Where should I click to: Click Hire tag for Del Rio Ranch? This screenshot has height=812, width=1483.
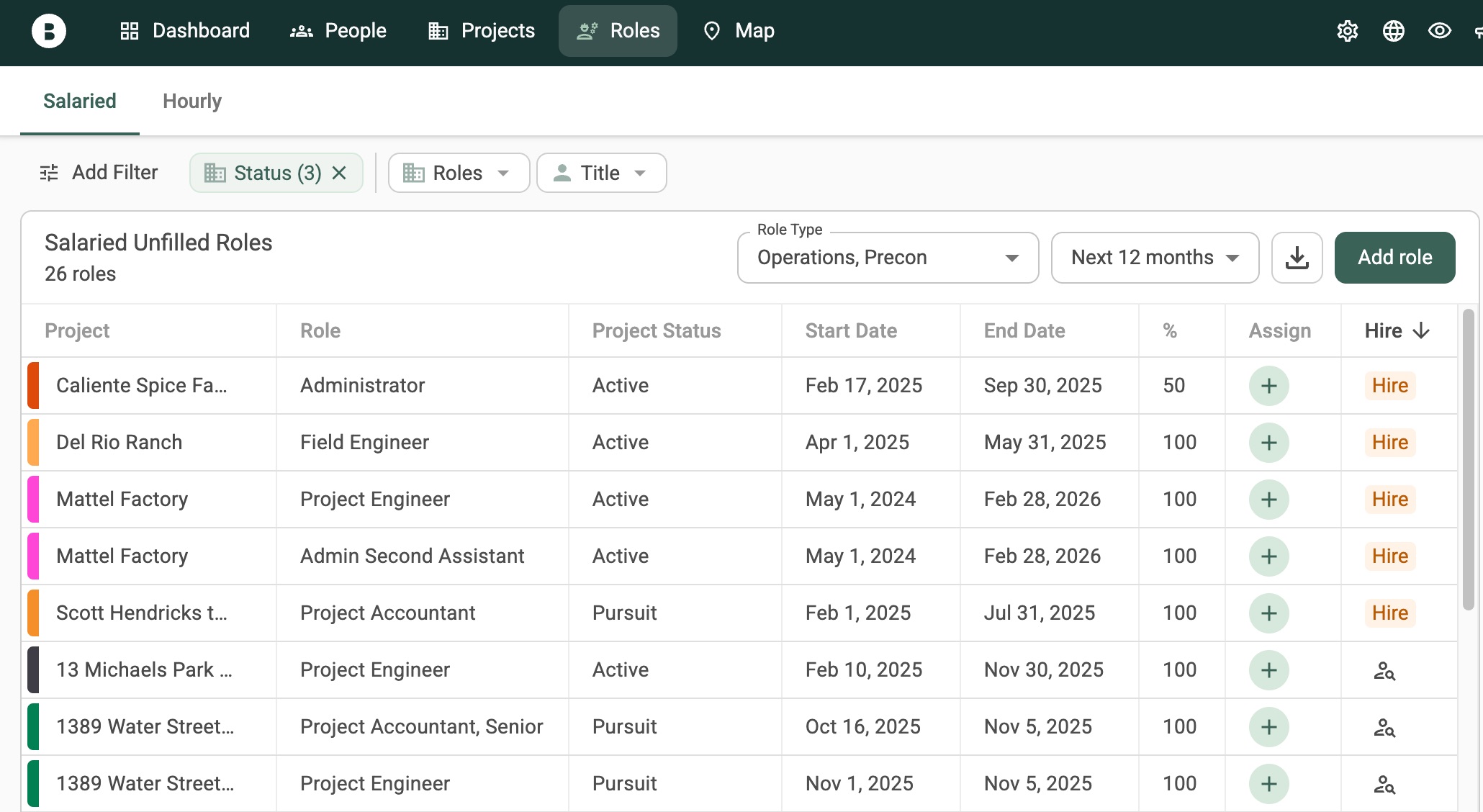pyautogui.click(x=1389, y=443)
